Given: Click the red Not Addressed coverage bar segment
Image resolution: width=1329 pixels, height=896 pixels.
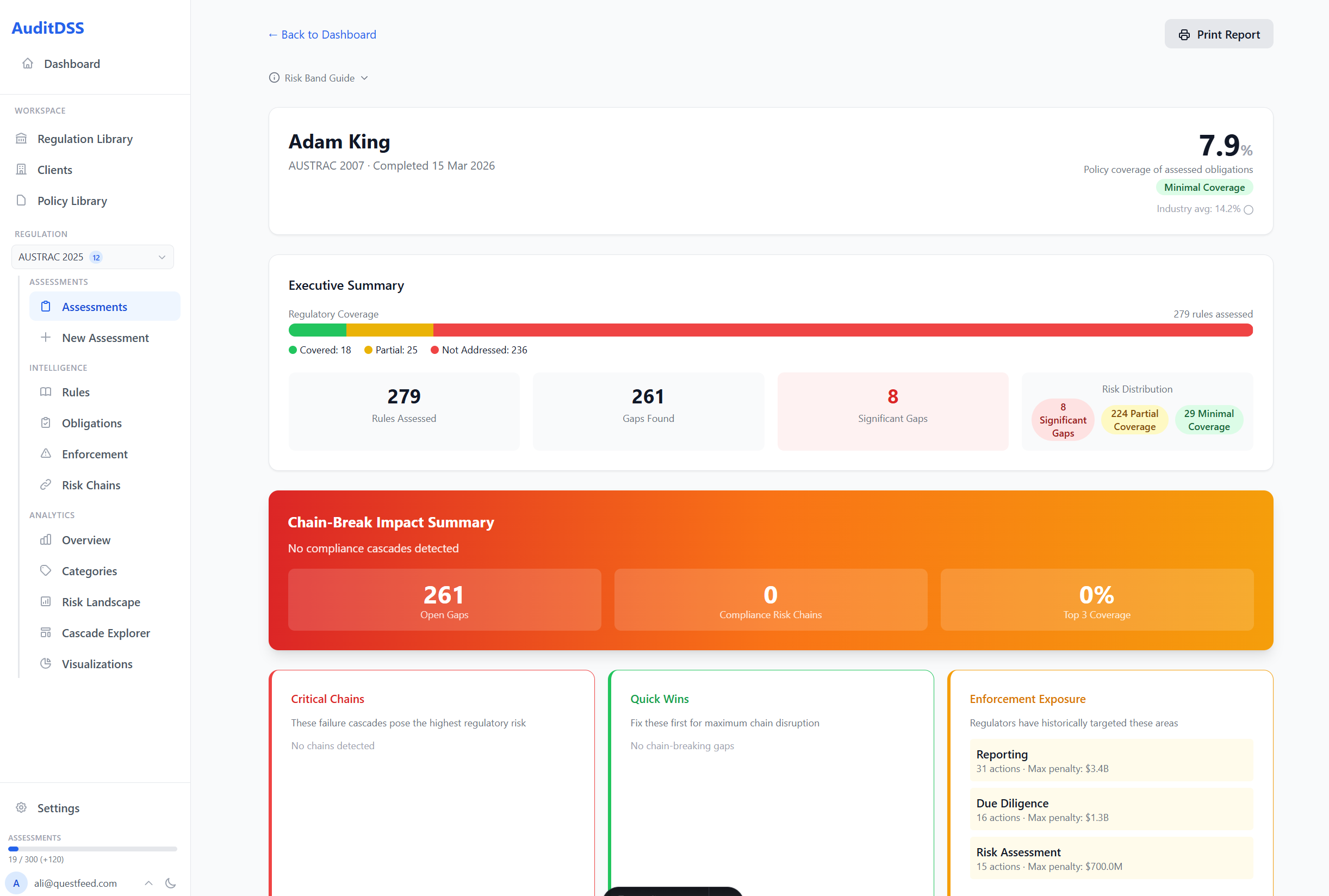Looking at the screenshot, I should click(842, 330).
